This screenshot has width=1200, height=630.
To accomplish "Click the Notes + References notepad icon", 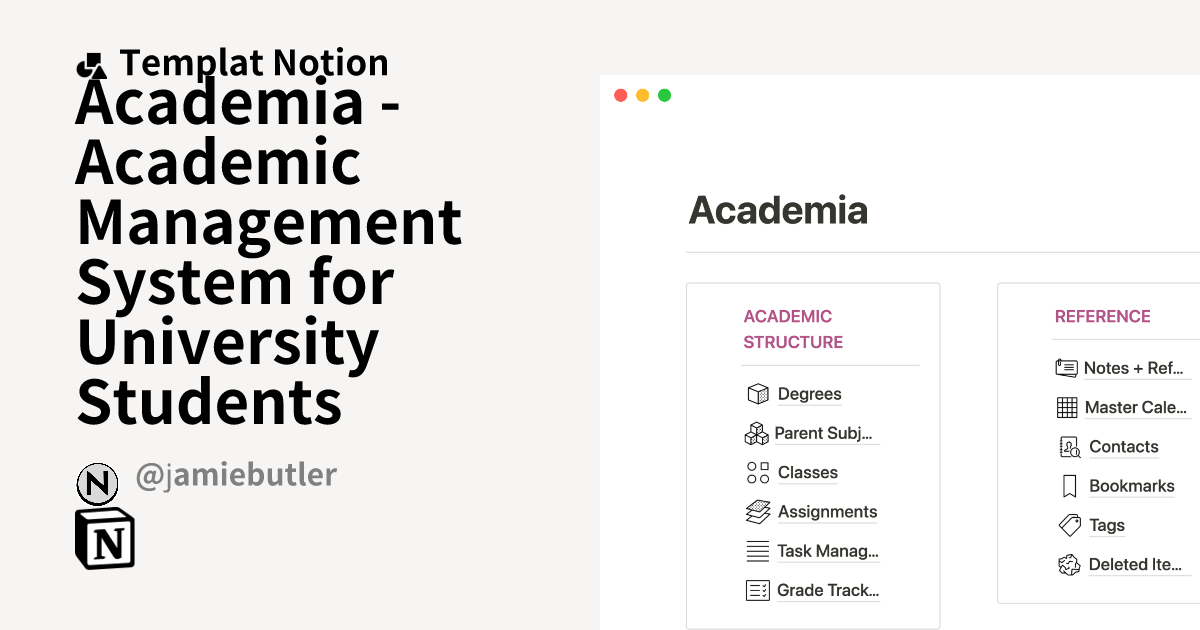I will pos(1065,367).
